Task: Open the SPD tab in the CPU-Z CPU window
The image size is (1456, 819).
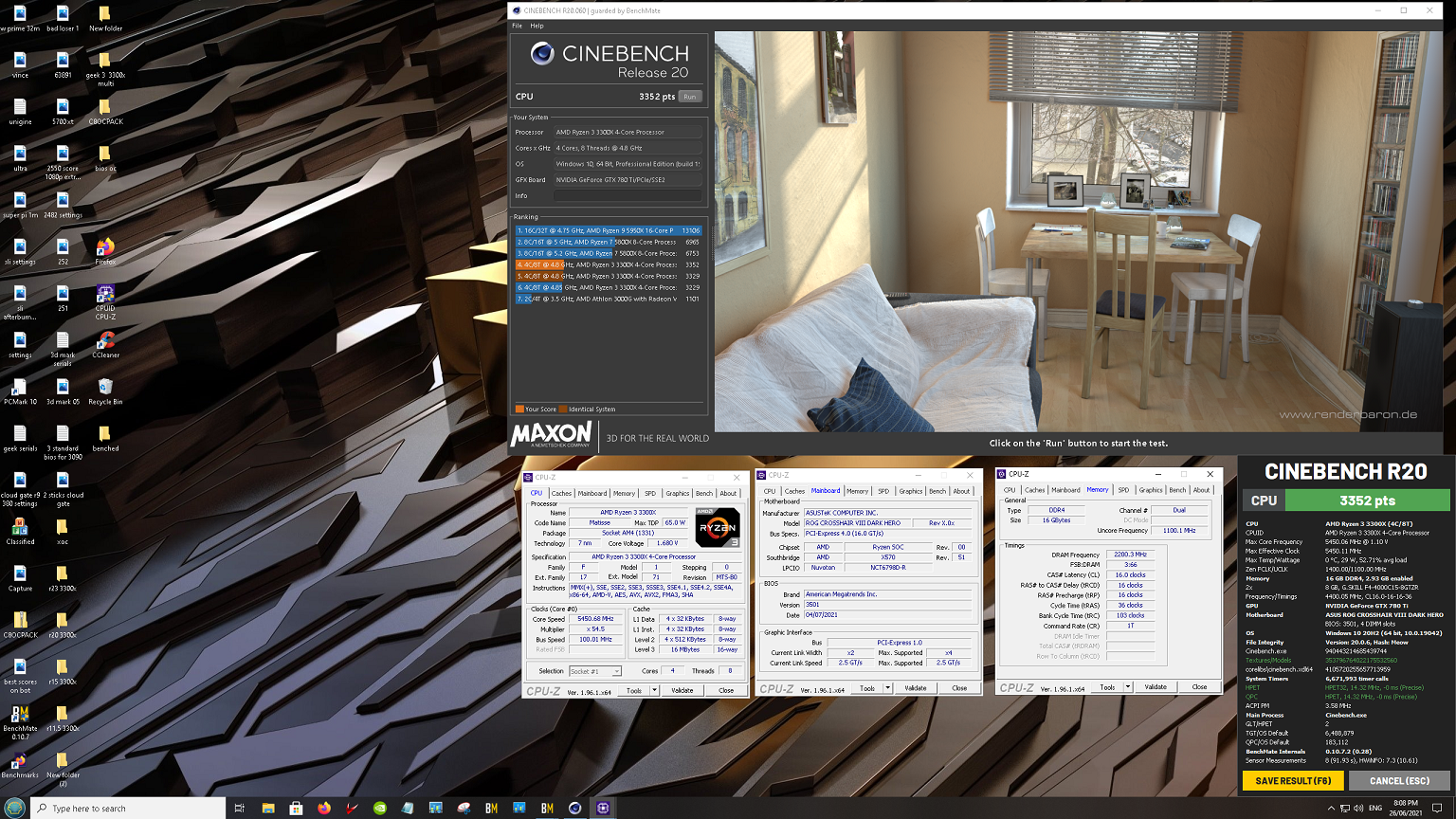Action: (x=650, y=493)
